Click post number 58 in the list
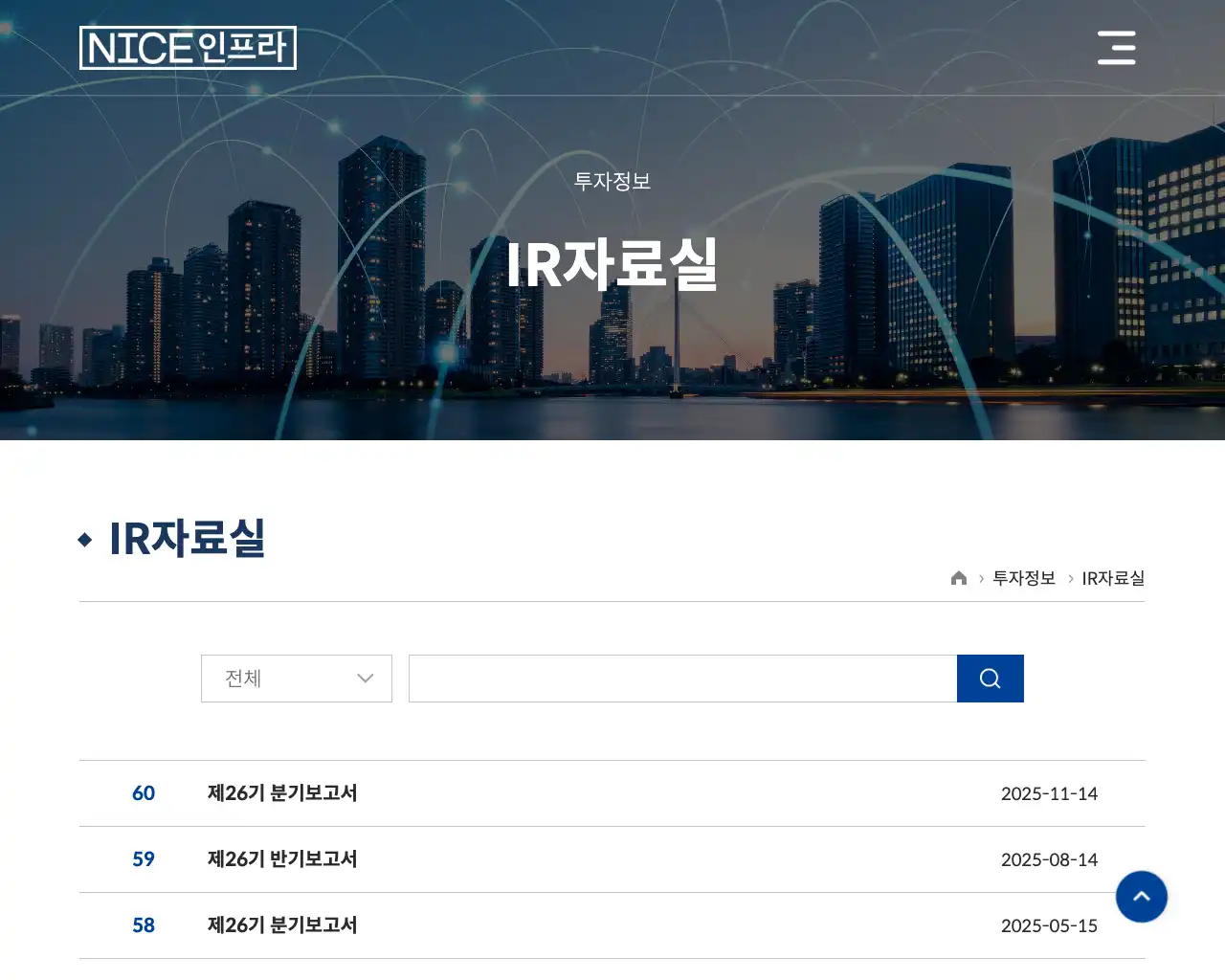The width and height of the screenshot is (1225, 980). (144, 925)
